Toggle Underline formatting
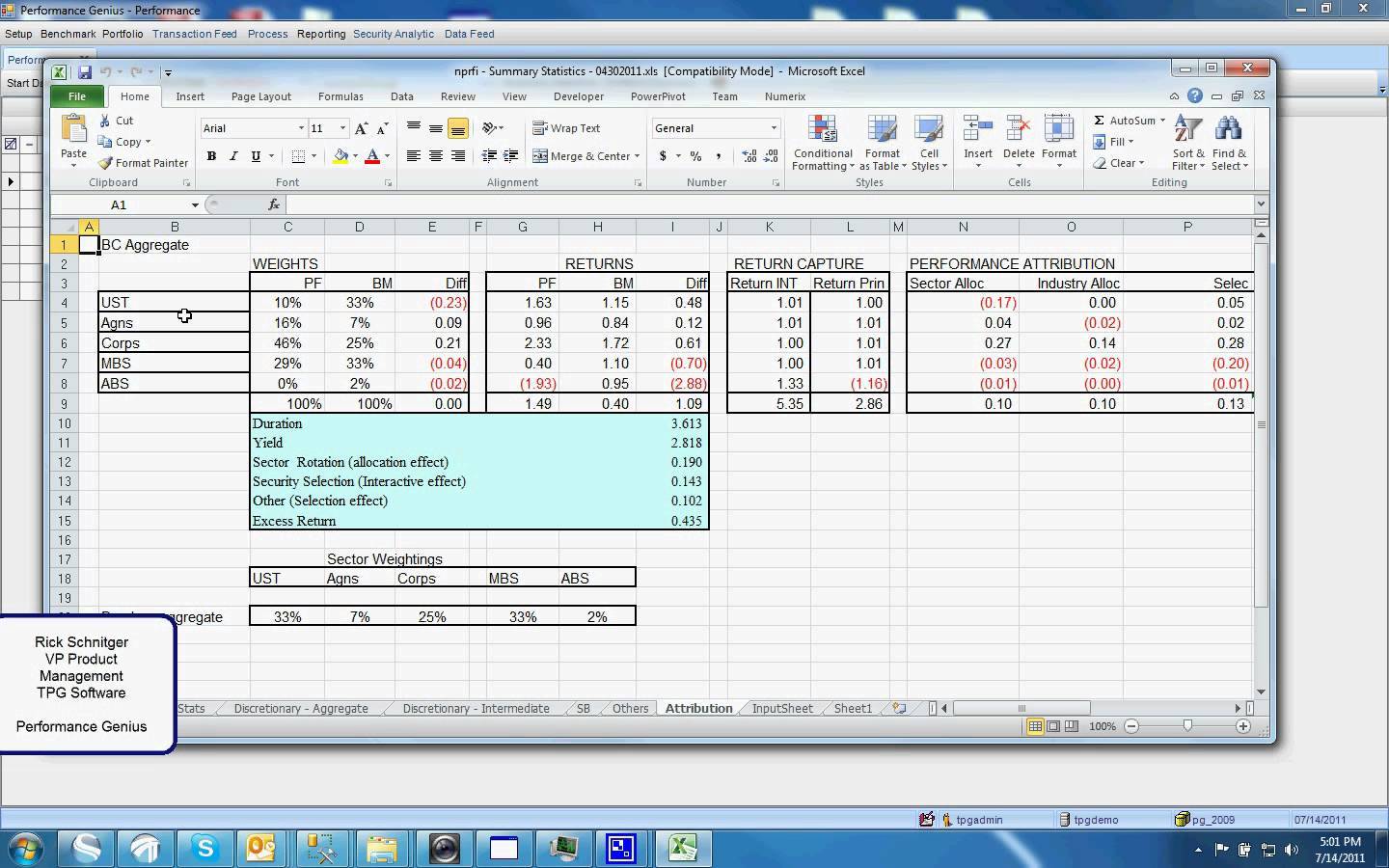 tap(256, 156)
